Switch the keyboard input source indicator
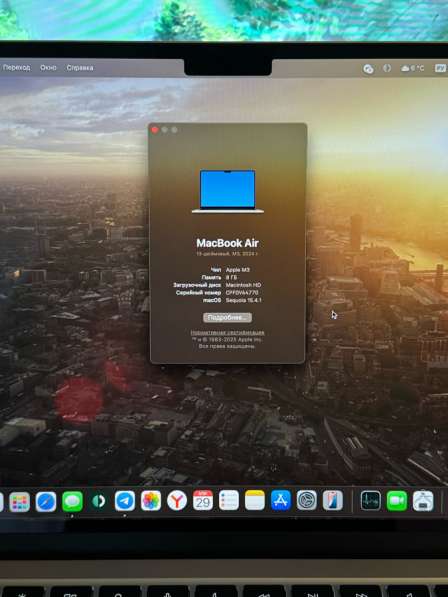Image resolution: width=448 pixels, height=597 pixels. point(440,68)
